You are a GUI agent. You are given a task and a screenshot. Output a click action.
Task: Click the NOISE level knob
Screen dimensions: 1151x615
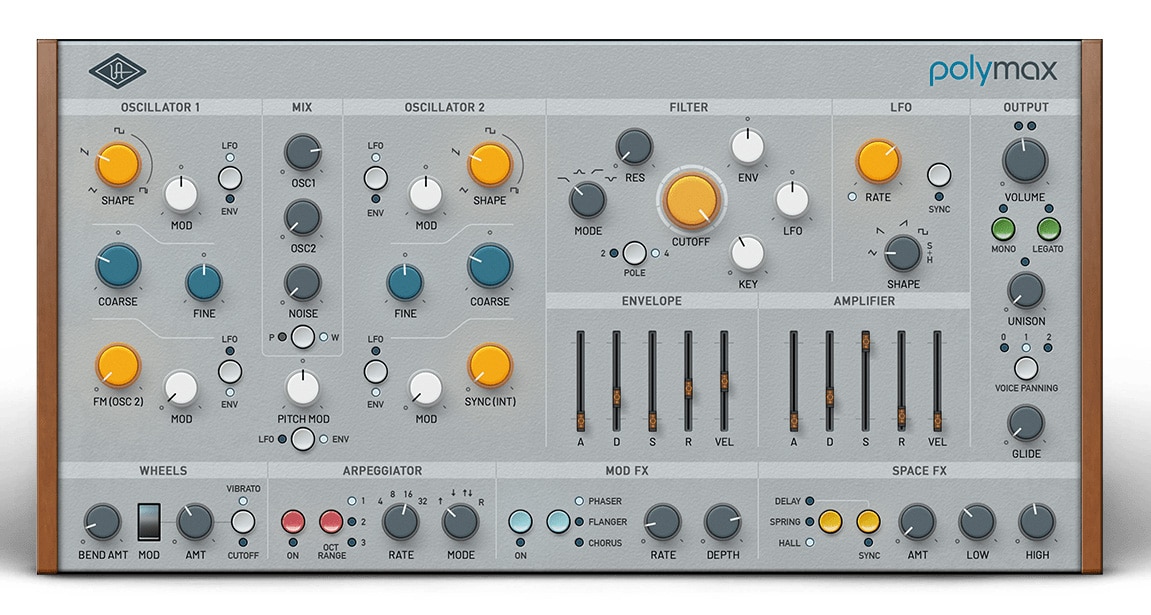(x=302, y=283)
